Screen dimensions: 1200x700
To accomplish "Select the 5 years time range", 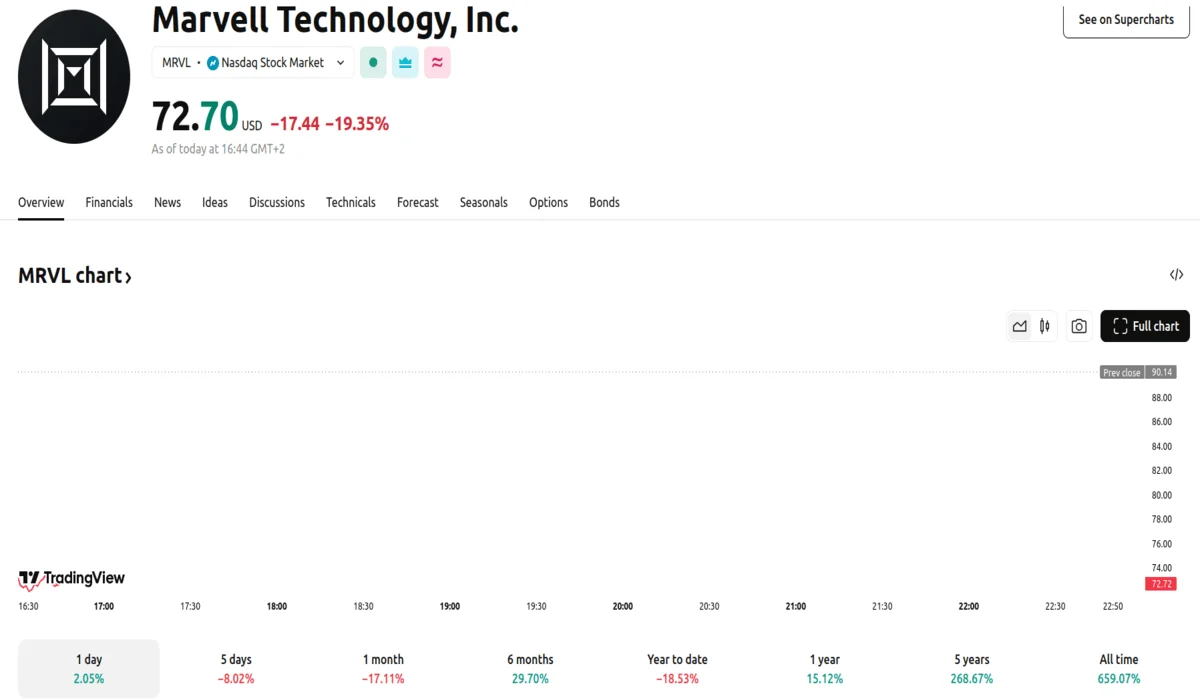I will pyautogui.click(x=971, y=668).
